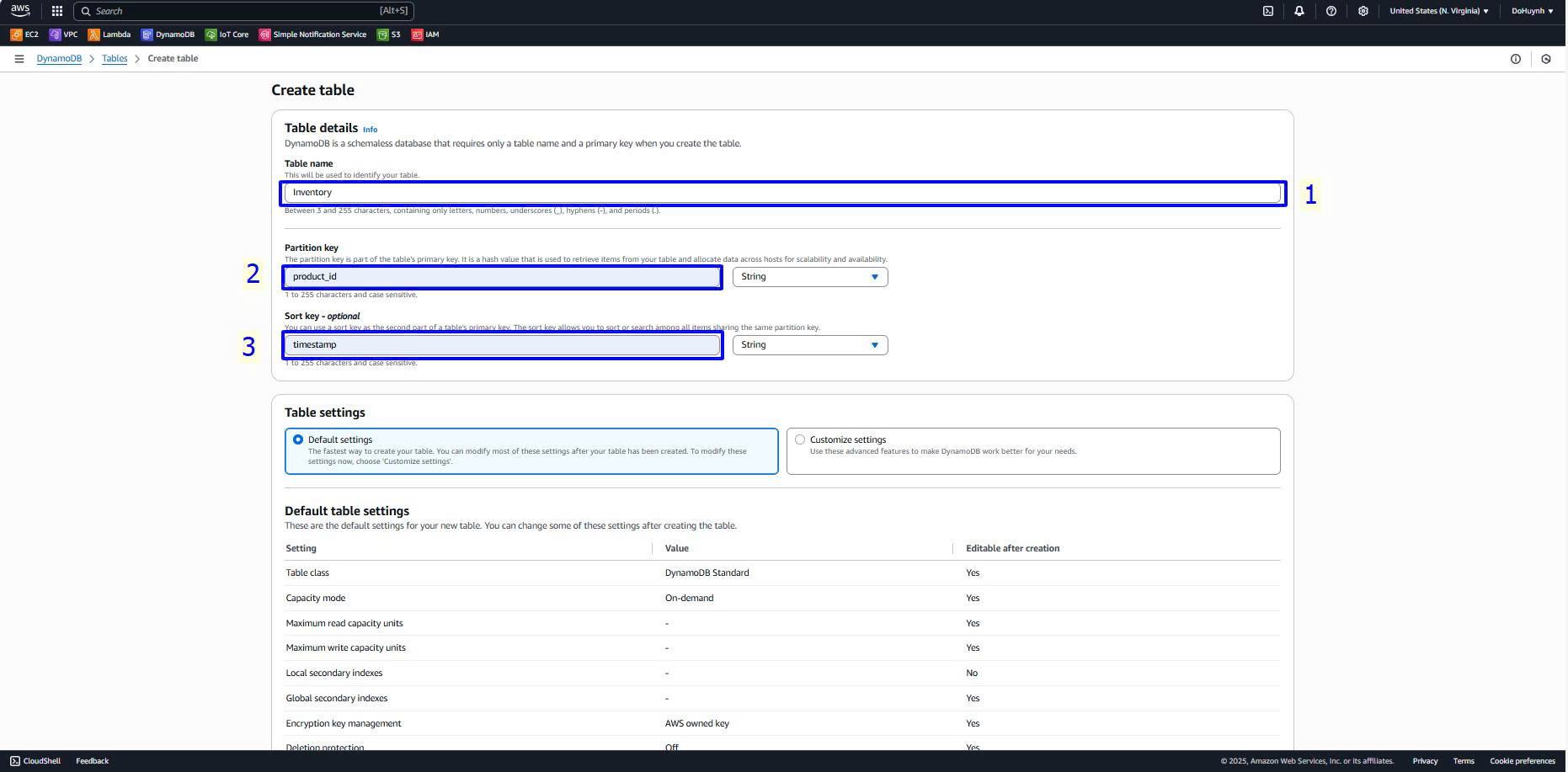The height and width of the screenshot is (772, 1568).
Task: Open the DoHuynh account menu
Action: coord(1531,11)
